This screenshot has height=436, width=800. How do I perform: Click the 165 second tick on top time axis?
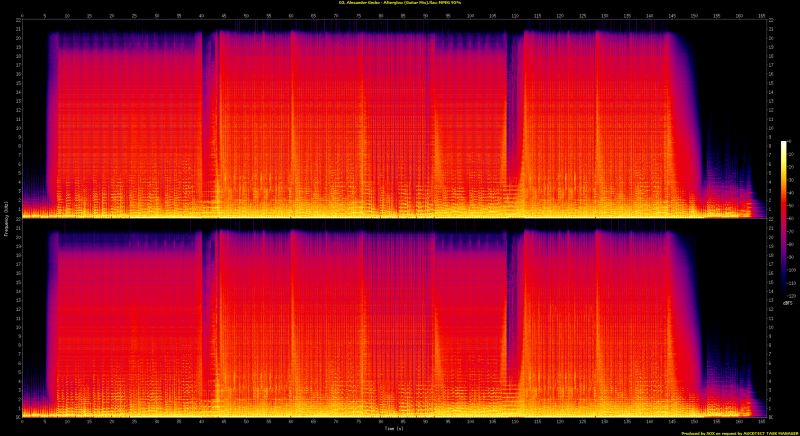tap(761, 15)
